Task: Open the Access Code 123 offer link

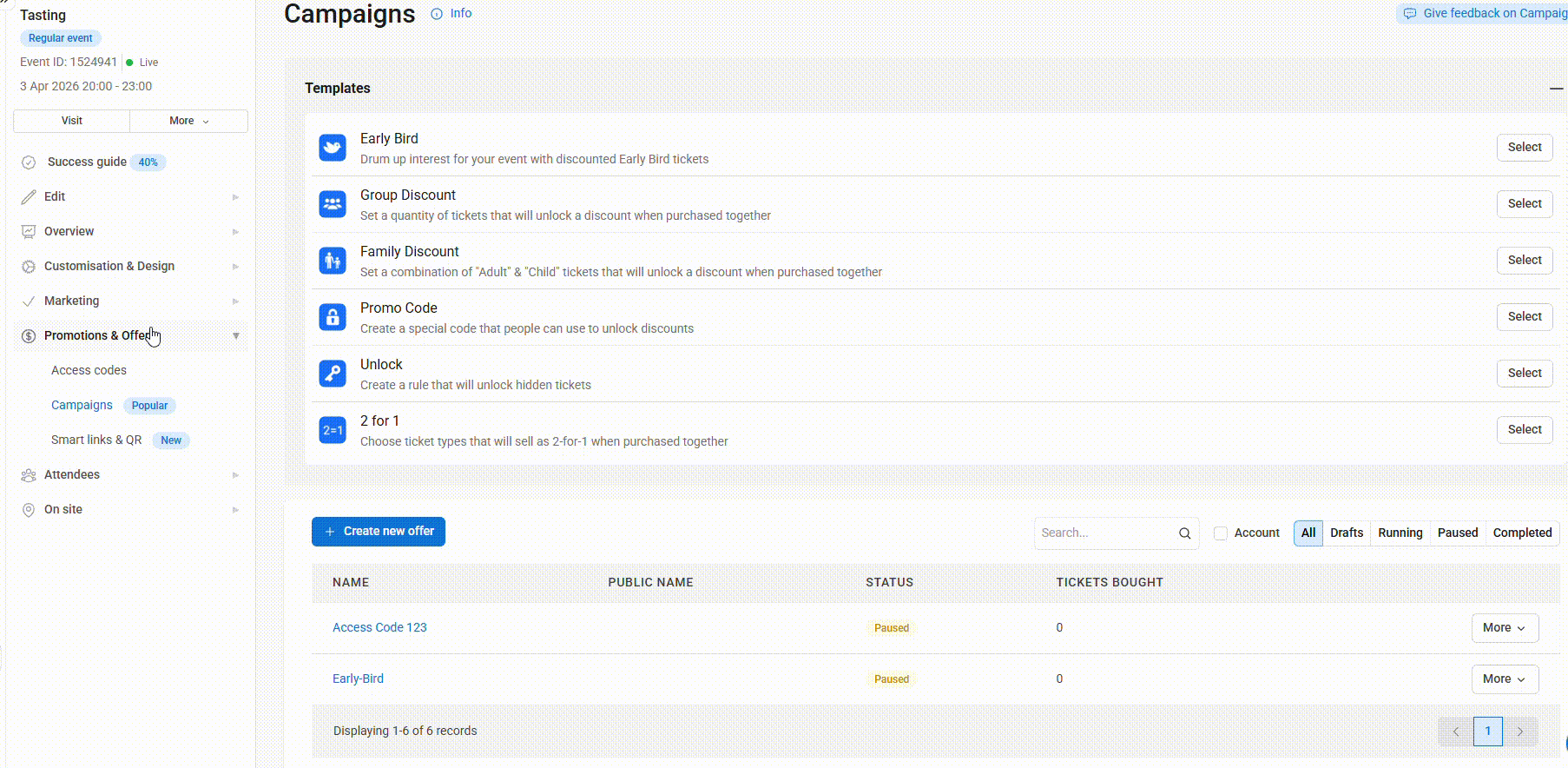Action: tap(379, 628)
